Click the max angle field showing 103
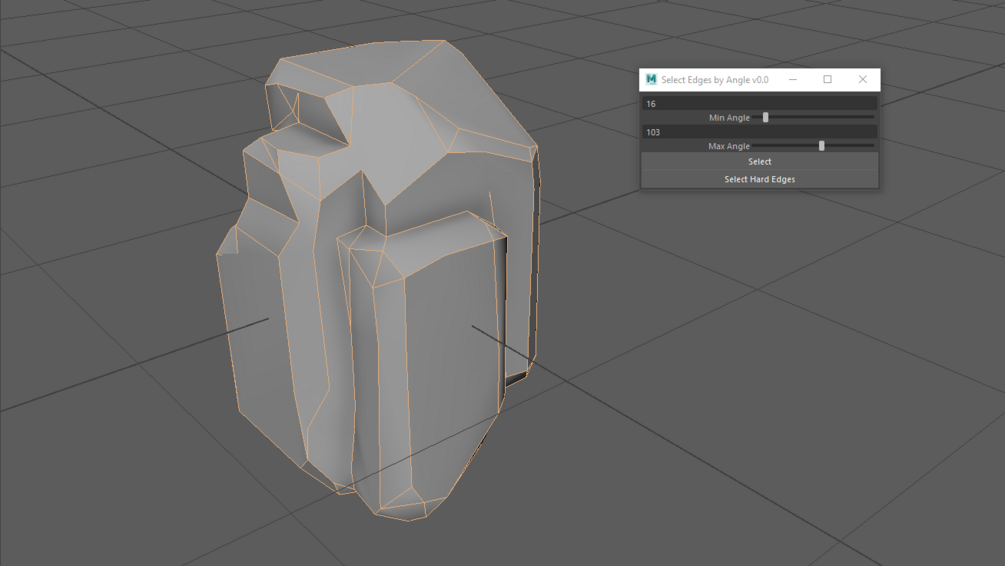Screen dimensions: 1005x566 pos(760,132)
